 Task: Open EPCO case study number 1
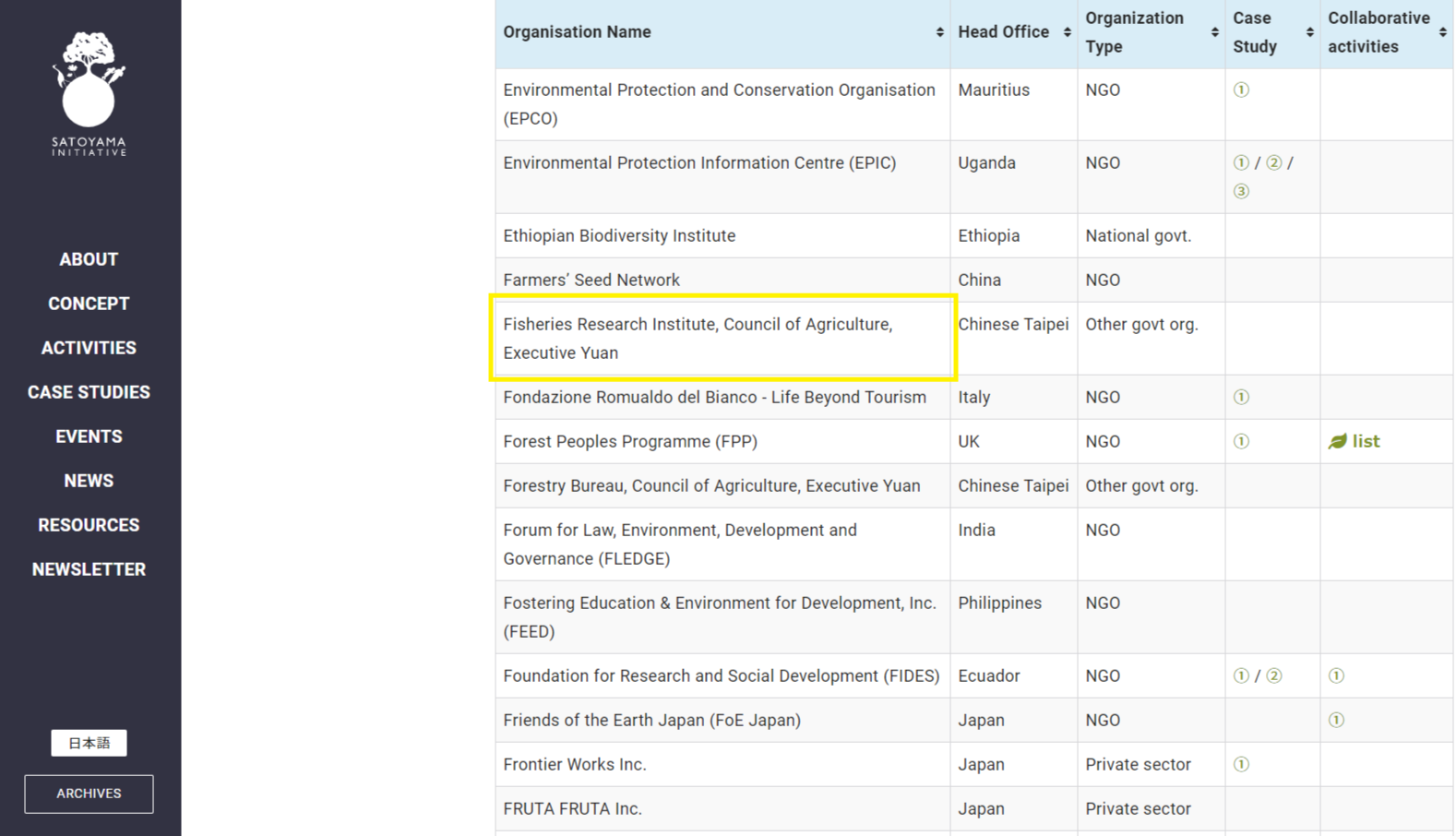tap(1241, 90)
